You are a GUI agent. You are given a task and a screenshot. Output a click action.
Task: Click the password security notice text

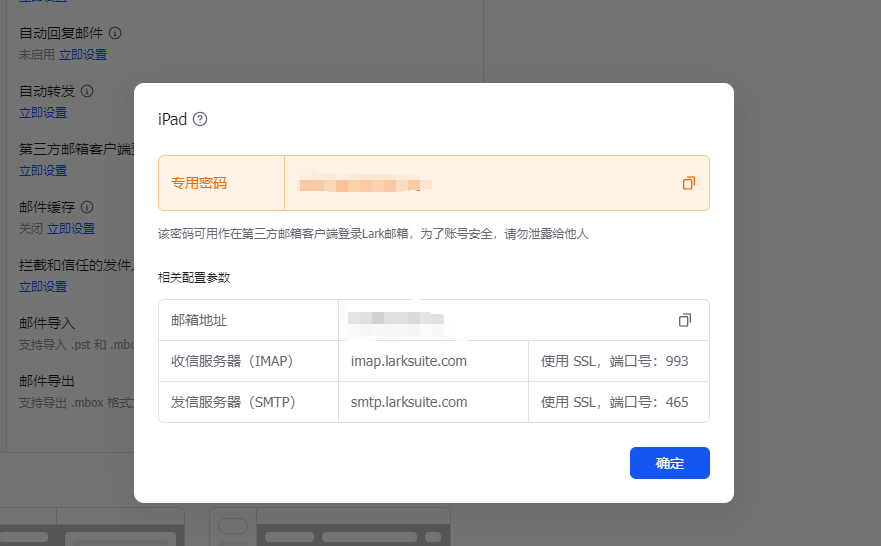click(x=373, y=234)
